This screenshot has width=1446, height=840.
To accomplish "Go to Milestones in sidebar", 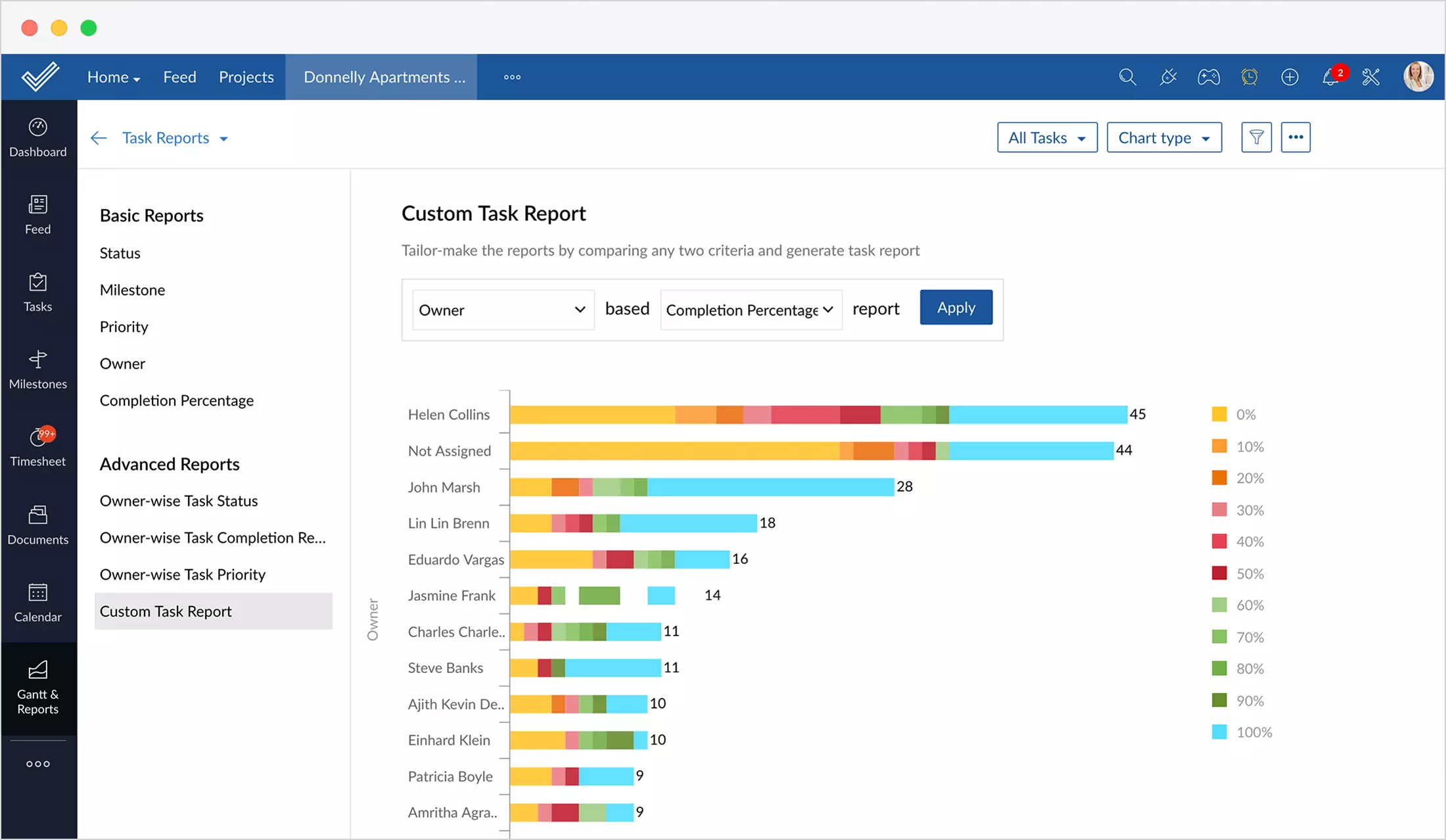I will 38,369.
